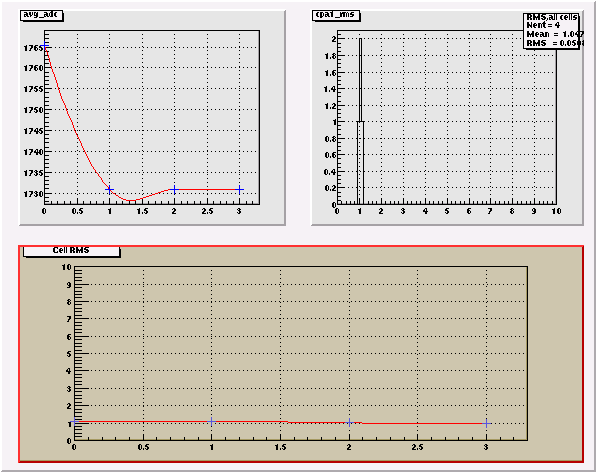Select the cpa1_rms title box
Viewport: 596px width, 472px height.
click(x=336, y=15)
